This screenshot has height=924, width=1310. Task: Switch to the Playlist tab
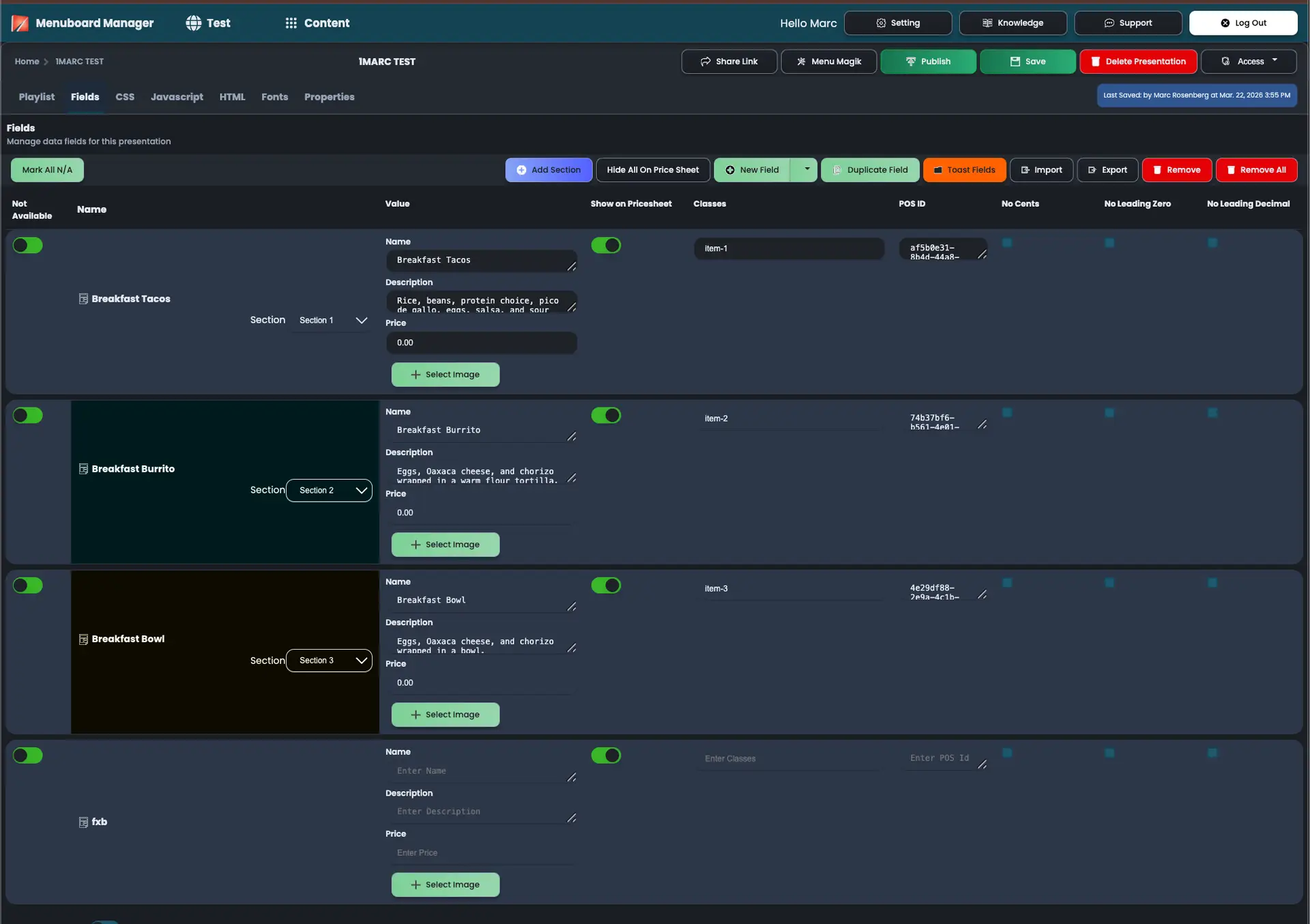pyautogui.click(x=37, y=97)
